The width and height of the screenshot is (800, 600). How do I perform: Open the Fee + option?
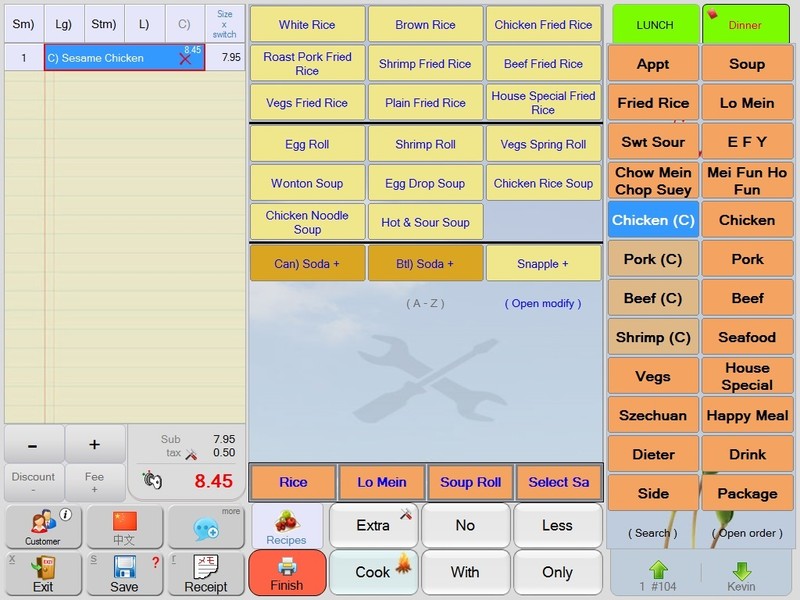[x=95, y=482]
